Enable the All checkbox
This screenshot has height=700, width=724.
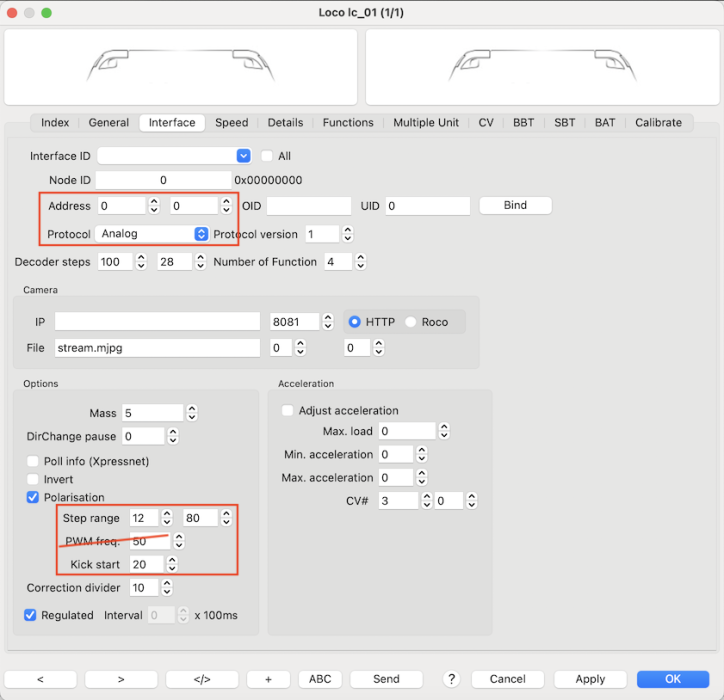(267, 156)
